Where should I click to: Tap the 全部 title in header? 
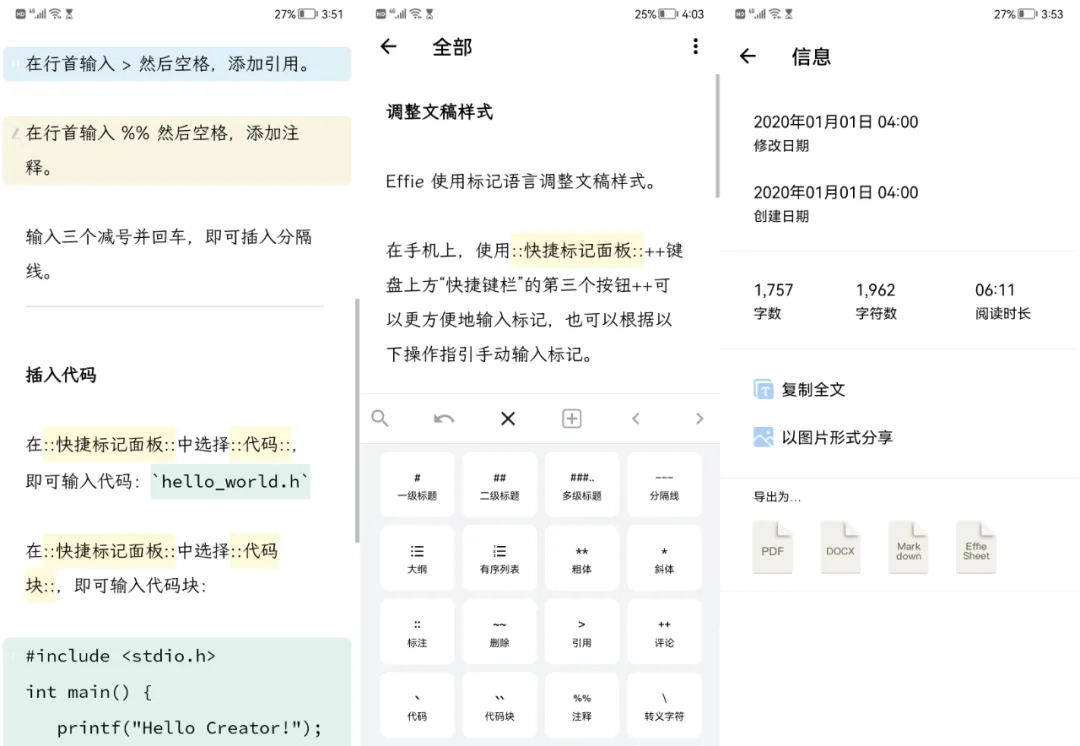452,47
